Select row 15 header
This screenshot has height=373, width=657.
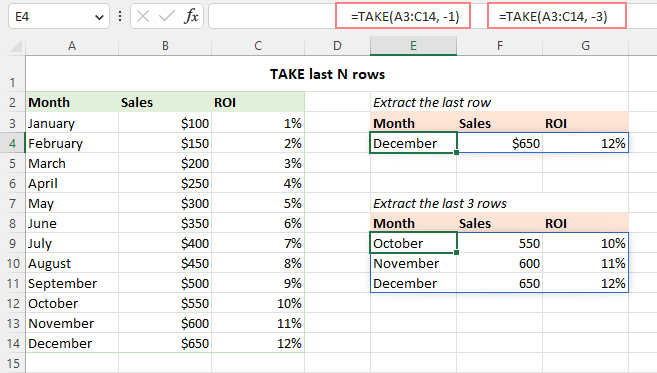click(x=13, y=363)
